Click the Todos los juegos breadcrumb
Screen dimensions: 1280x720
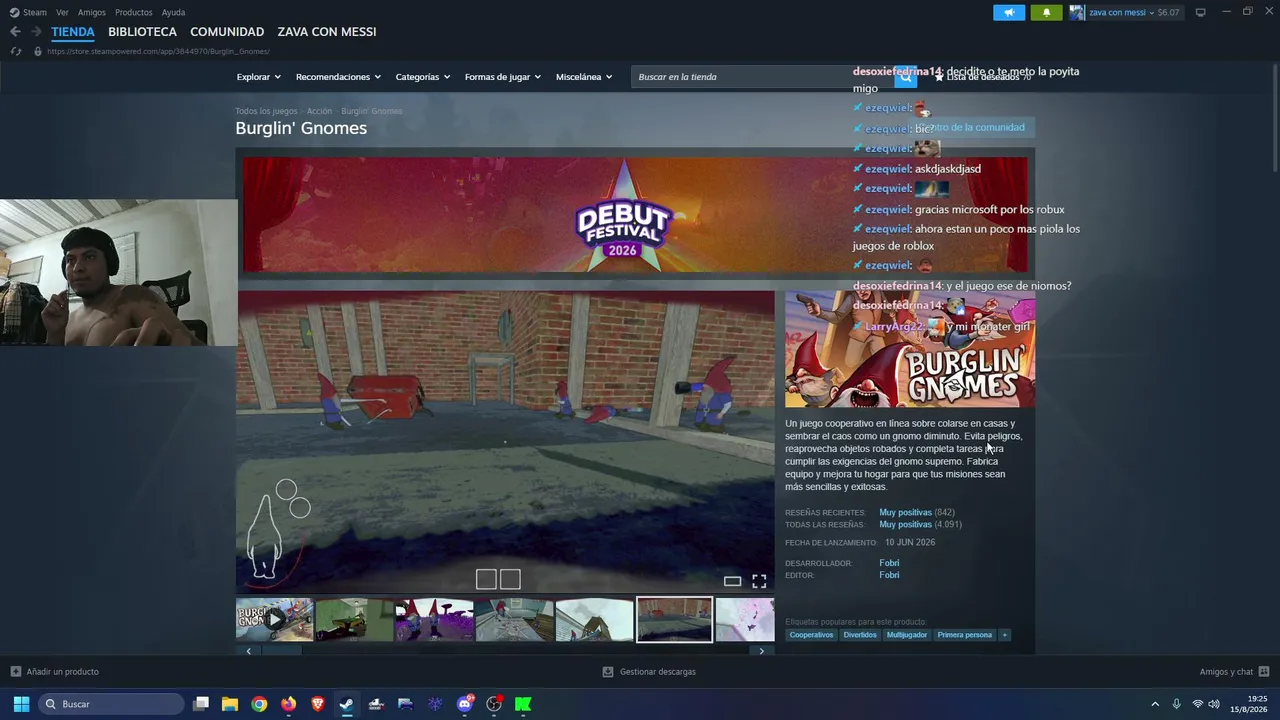pos(266,111)
